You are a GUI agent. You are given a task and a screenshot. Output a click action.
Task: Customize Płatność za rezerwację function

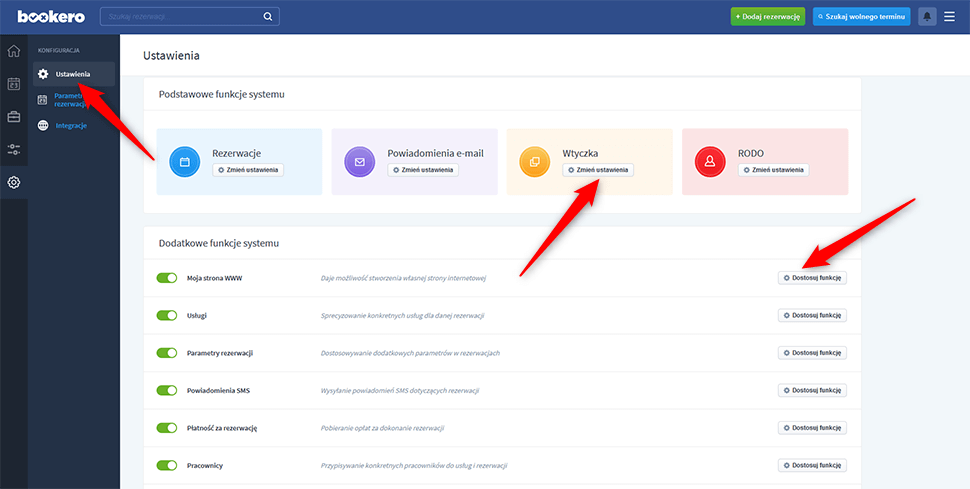coord(812,428)
